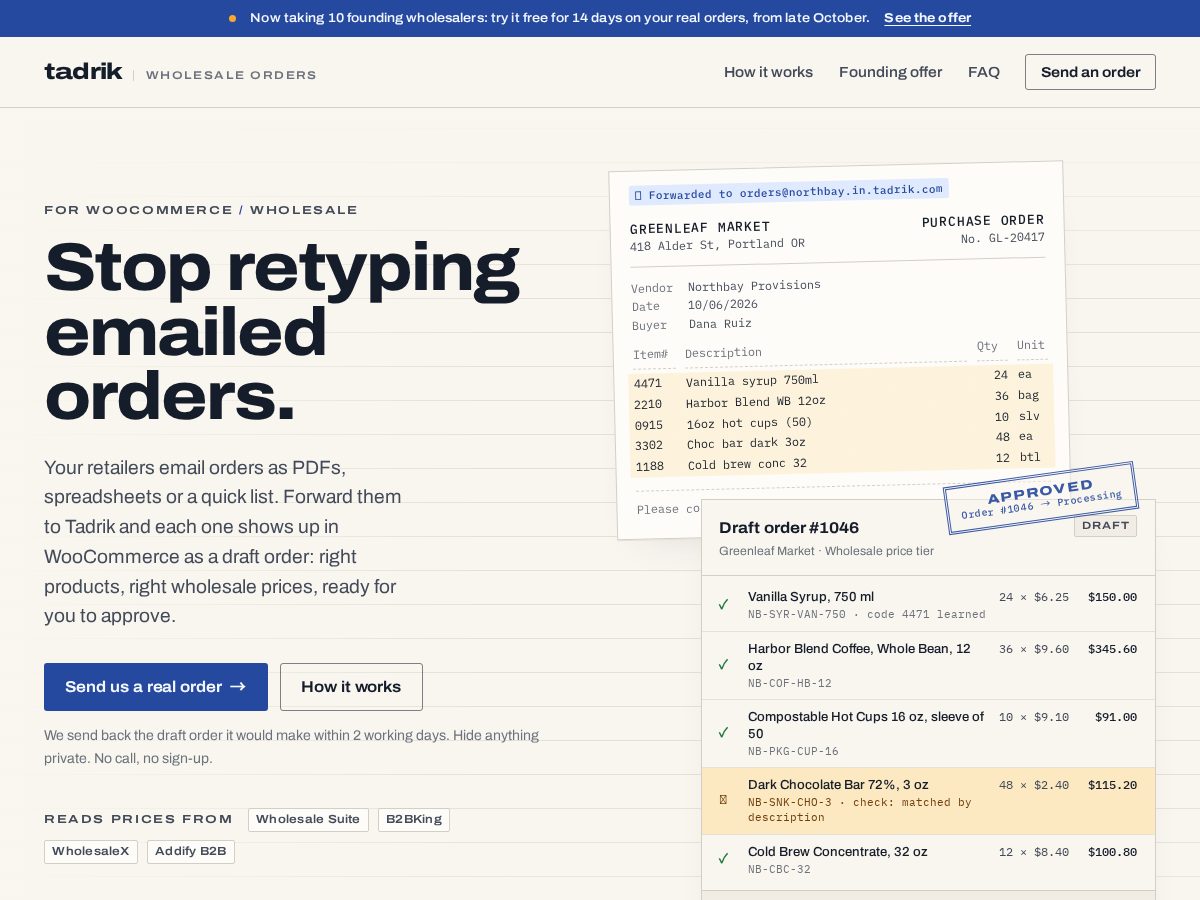
Task: Click the 'NB-PKG-CUP-16' SKU text
Action: 793,751
